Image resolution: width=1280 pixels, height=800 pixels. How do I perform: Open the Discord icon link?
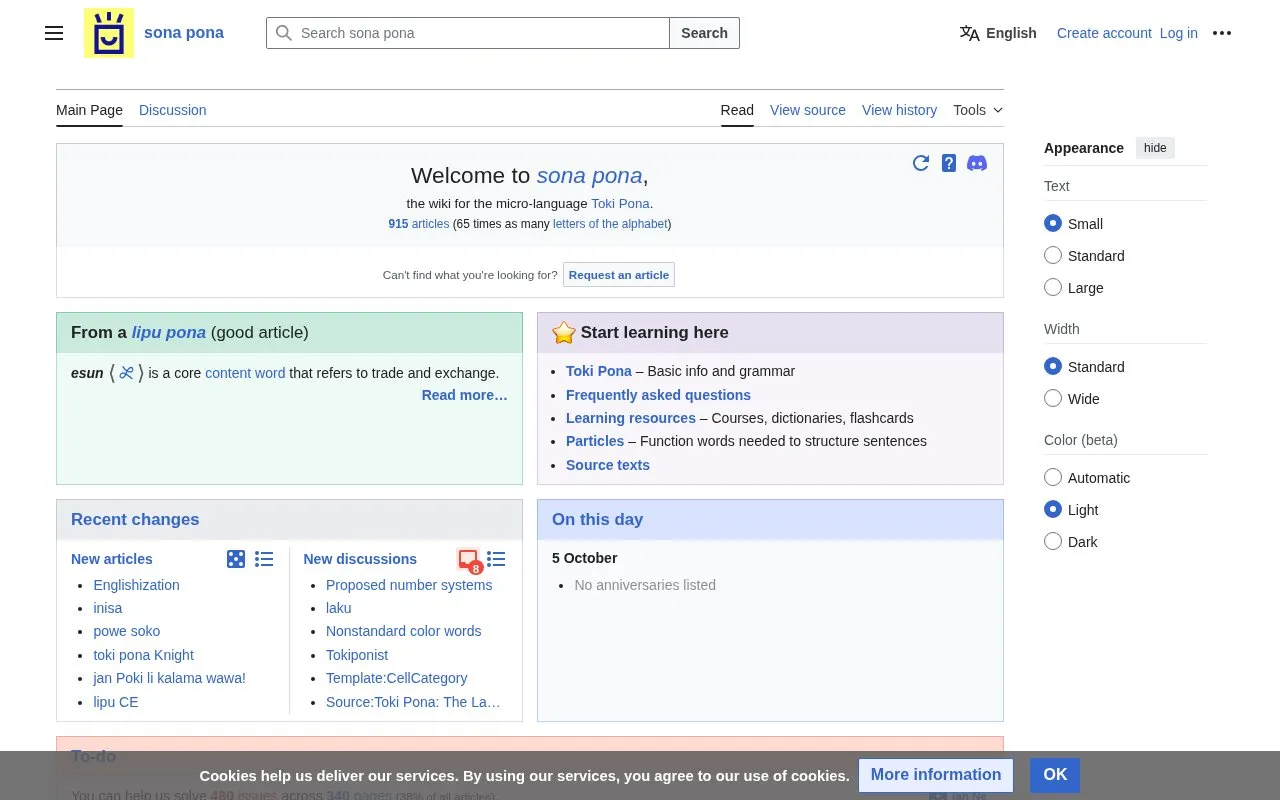point(977,163)
